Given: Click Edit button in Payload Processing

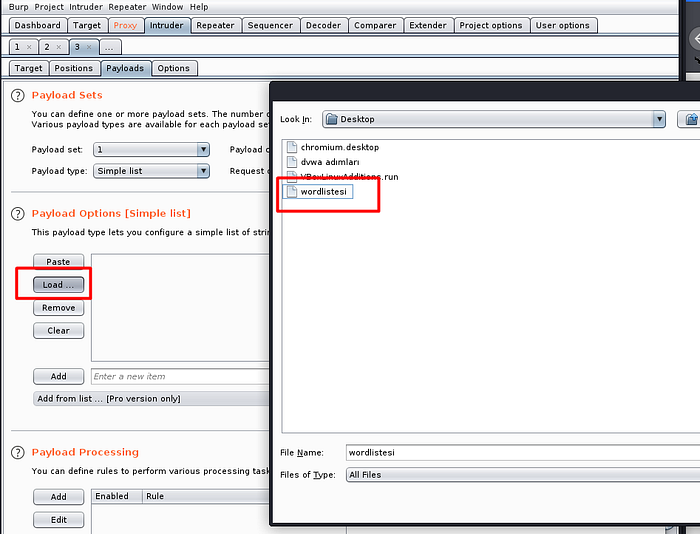Looking at the screenshot, I should pos(58,520).
